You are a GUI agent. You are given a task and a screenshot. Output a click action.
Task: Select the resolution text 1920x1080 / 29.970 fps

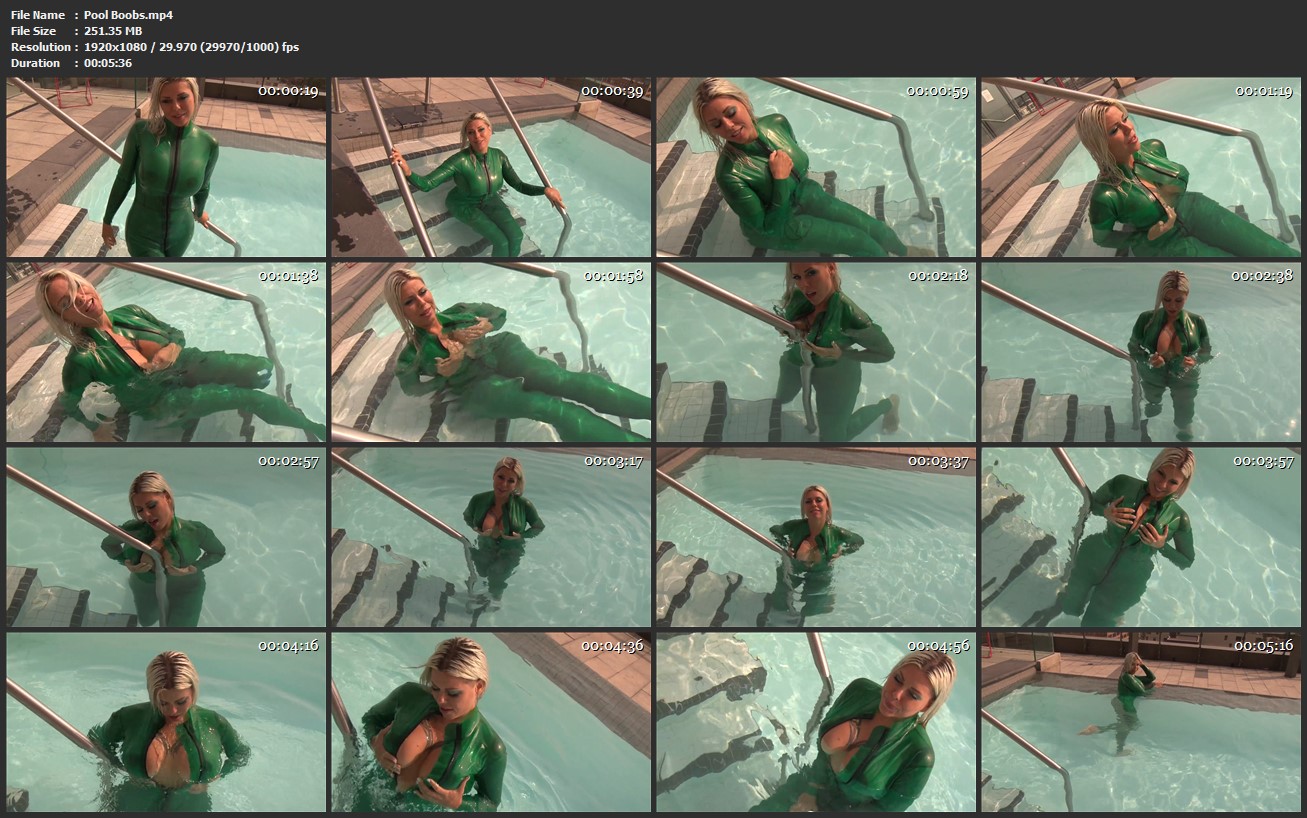(x=191, y=47)
